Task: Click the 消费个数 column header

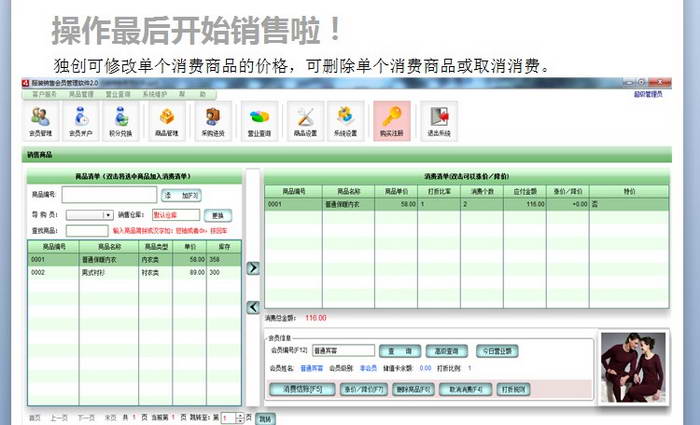Action: 482,192
